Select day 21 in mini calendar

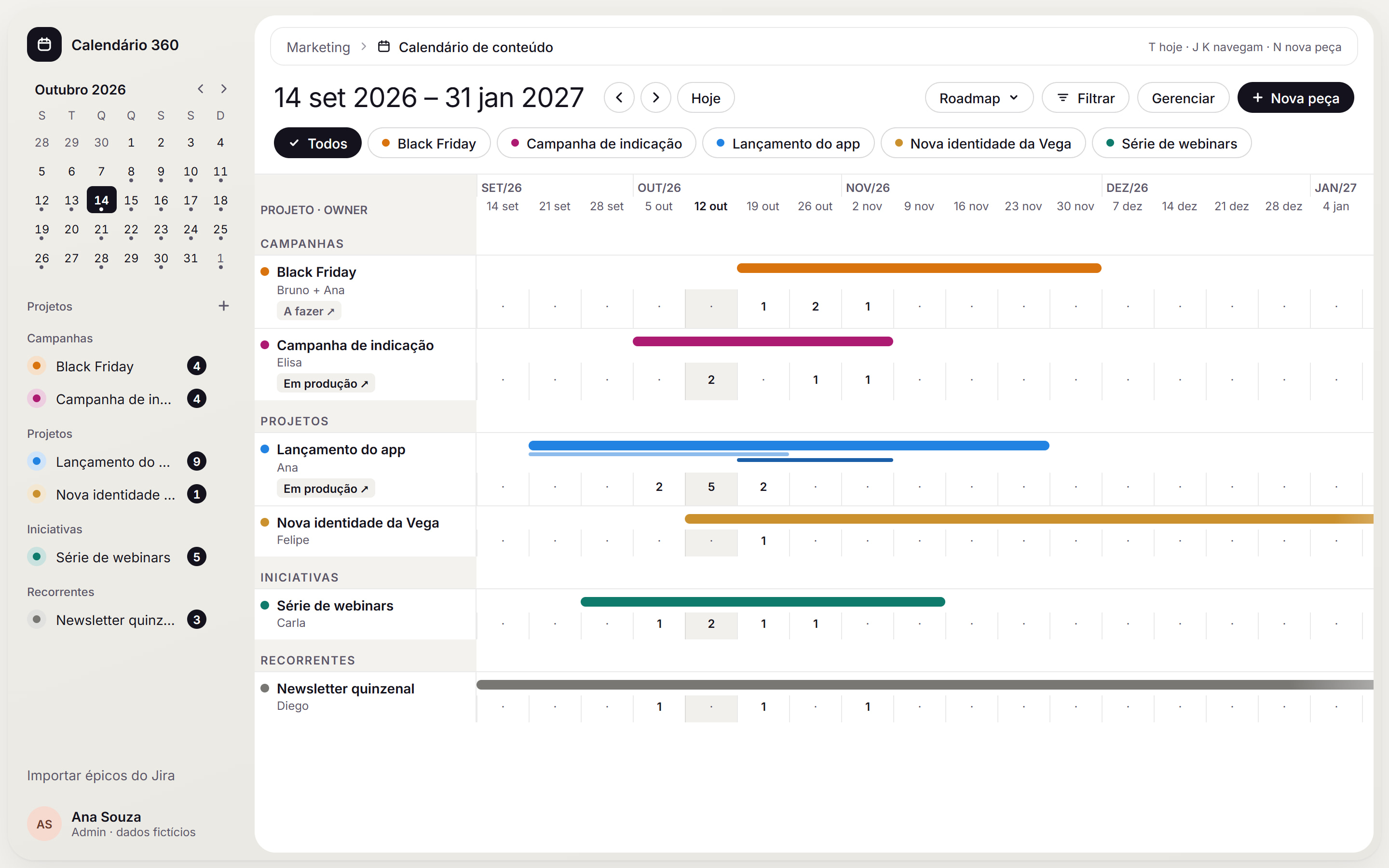[101, 230]
